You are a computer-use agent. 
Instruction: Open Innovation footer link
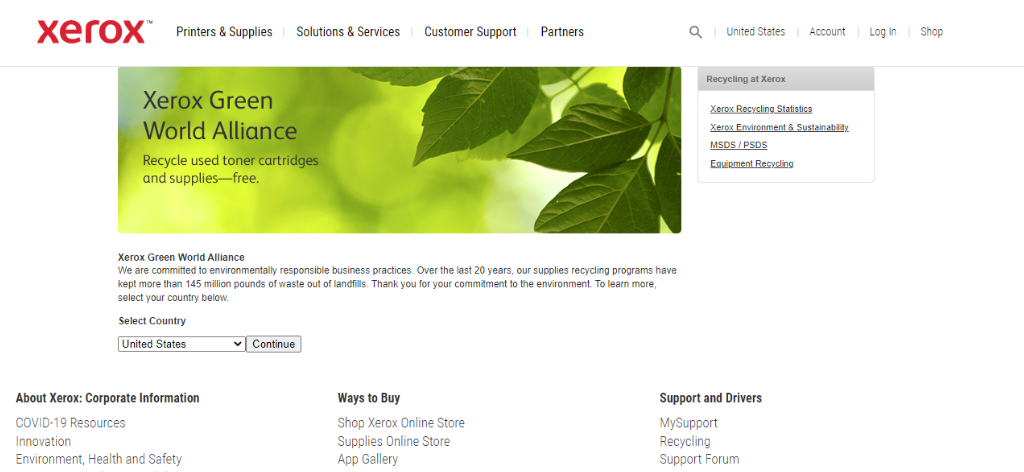click(43, 441)
